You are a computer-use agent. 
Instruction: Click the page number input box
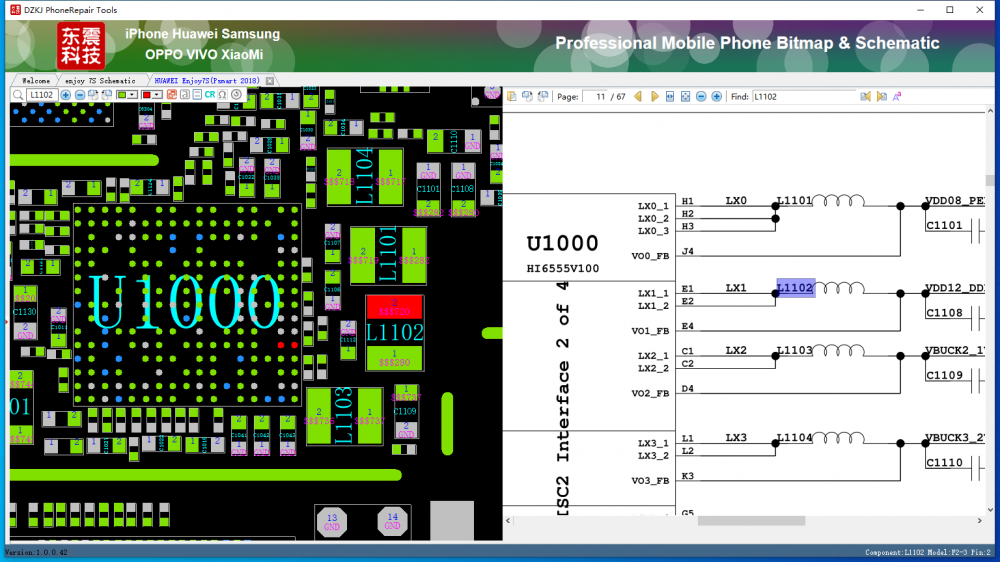596,97
